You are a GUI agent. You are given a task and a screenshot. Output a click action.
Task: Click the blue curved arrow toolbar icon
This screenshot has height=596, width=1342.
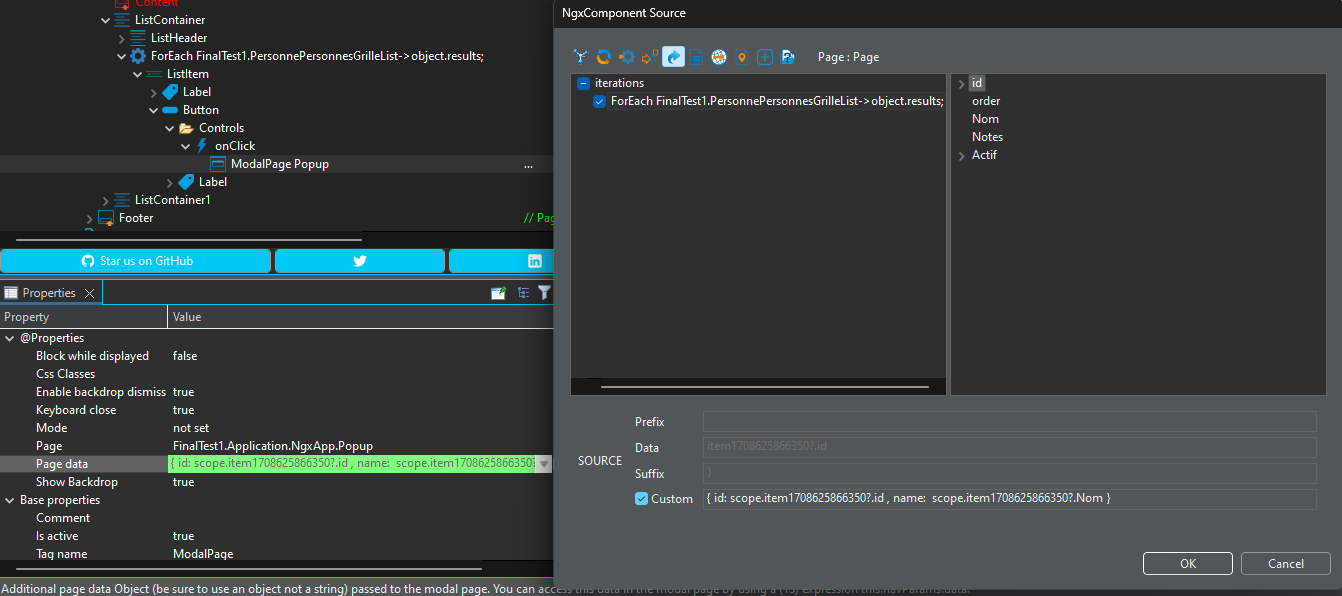tap(673, 57)
